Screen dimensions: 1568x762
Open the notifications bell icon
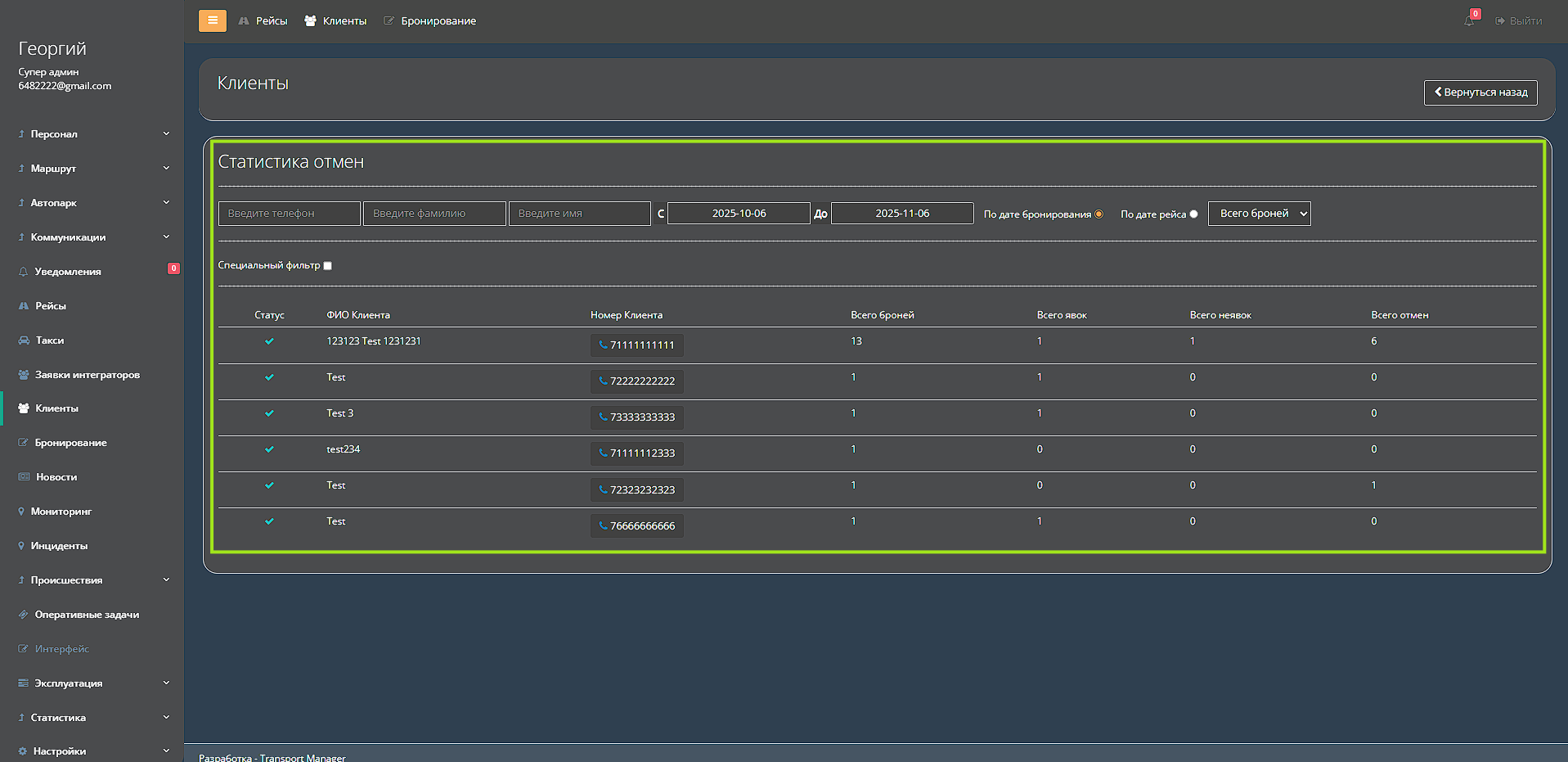click(1469, 20)
